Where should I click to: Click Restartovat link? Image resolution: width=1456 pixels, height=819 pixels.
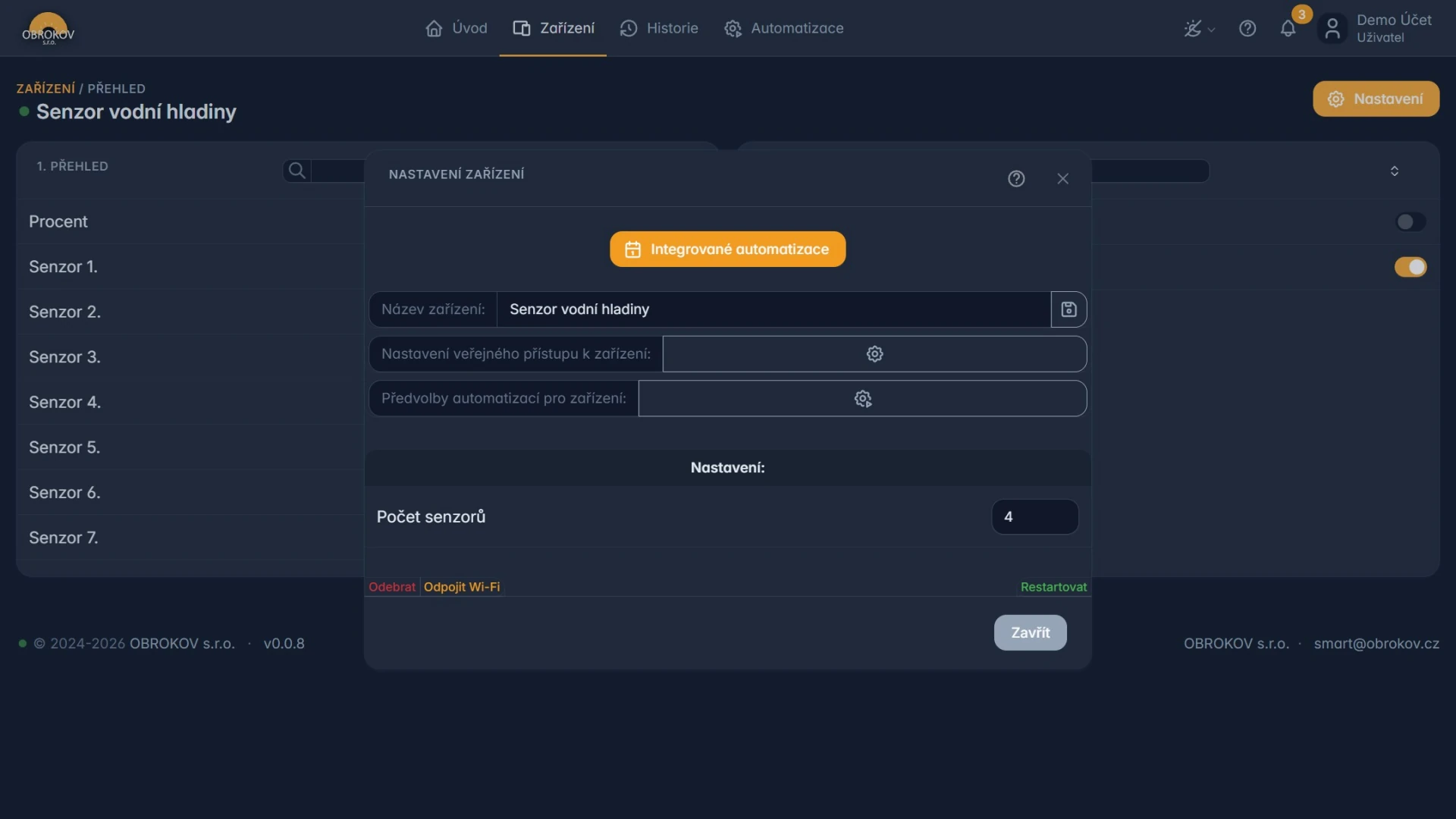pyautogui.click(x=1053, y=587)
